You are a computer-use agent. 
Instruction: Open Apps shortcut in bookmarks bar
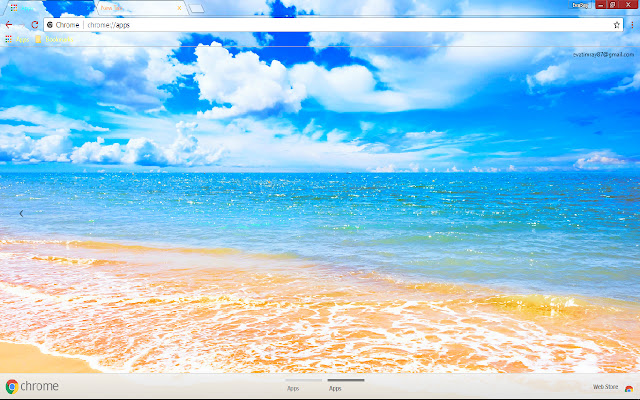tap(17, 40)
